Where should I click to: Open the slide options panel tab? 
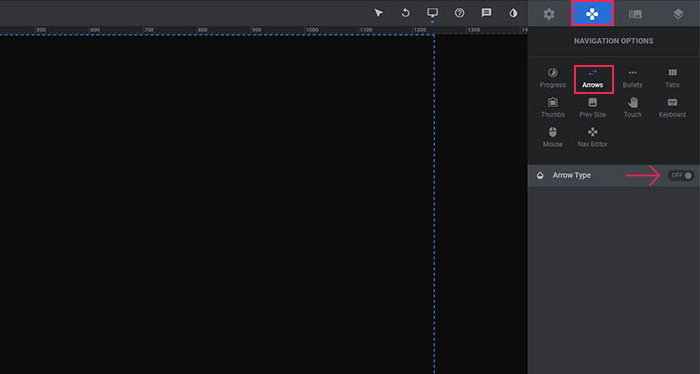point(635,14)
